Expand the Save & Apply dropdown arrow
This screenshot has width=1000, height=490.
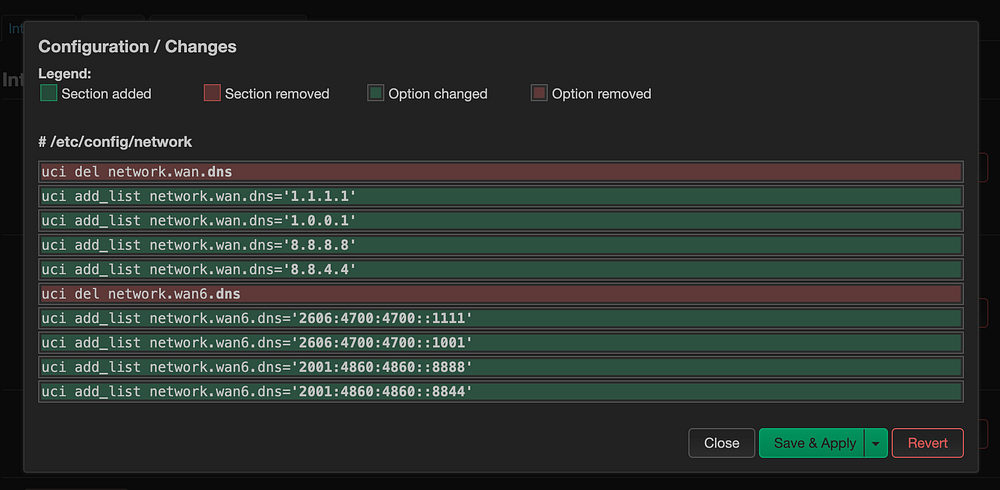[x=876, y=443]
